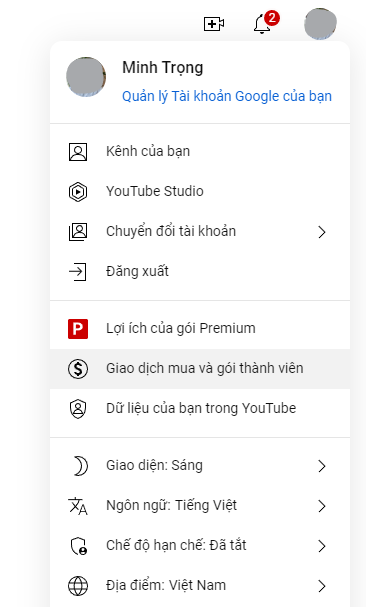Click the translate language icon
The image size is (379, 607).
78,506
